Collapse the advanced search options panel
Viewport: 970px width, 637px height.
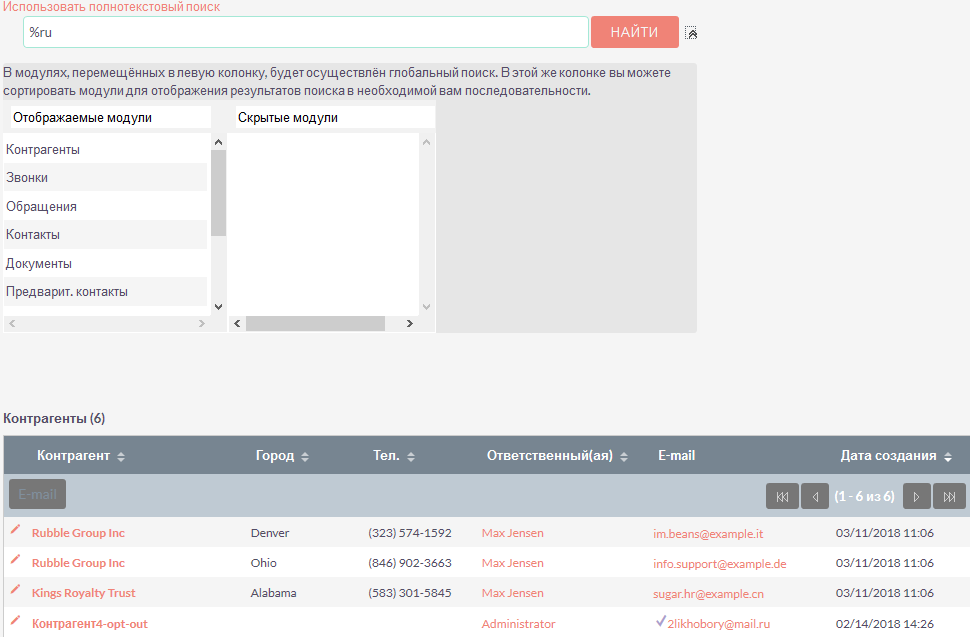(x=691, y=33)
